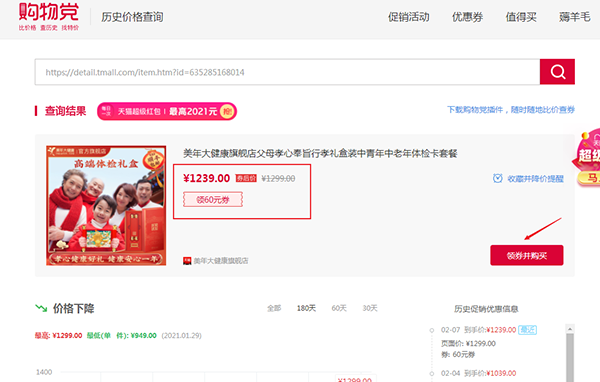Click the 页面价: ¥1299.00 line
The image size is (600, 382).
pyautogui.click(x=468, y=344)
